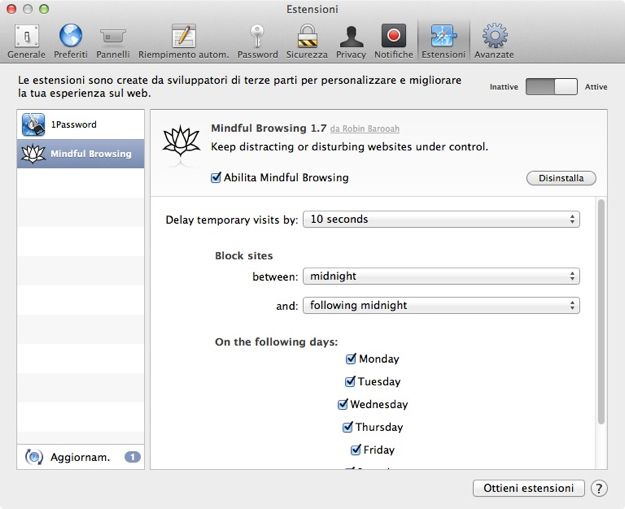Uncheck Abilita Mindful Browsing
625x509 pixels.
click(216, 177)
